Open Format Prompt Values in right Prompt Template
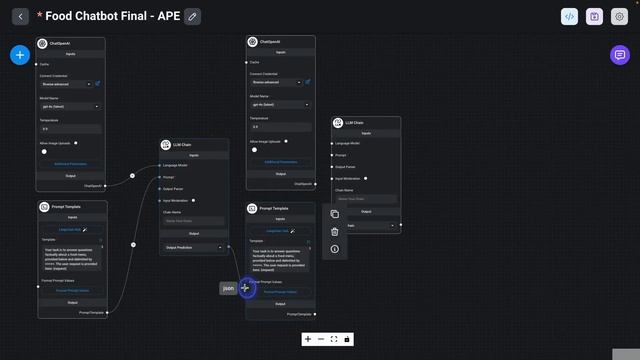Screen dimensions: 640x360 [280, 292]
